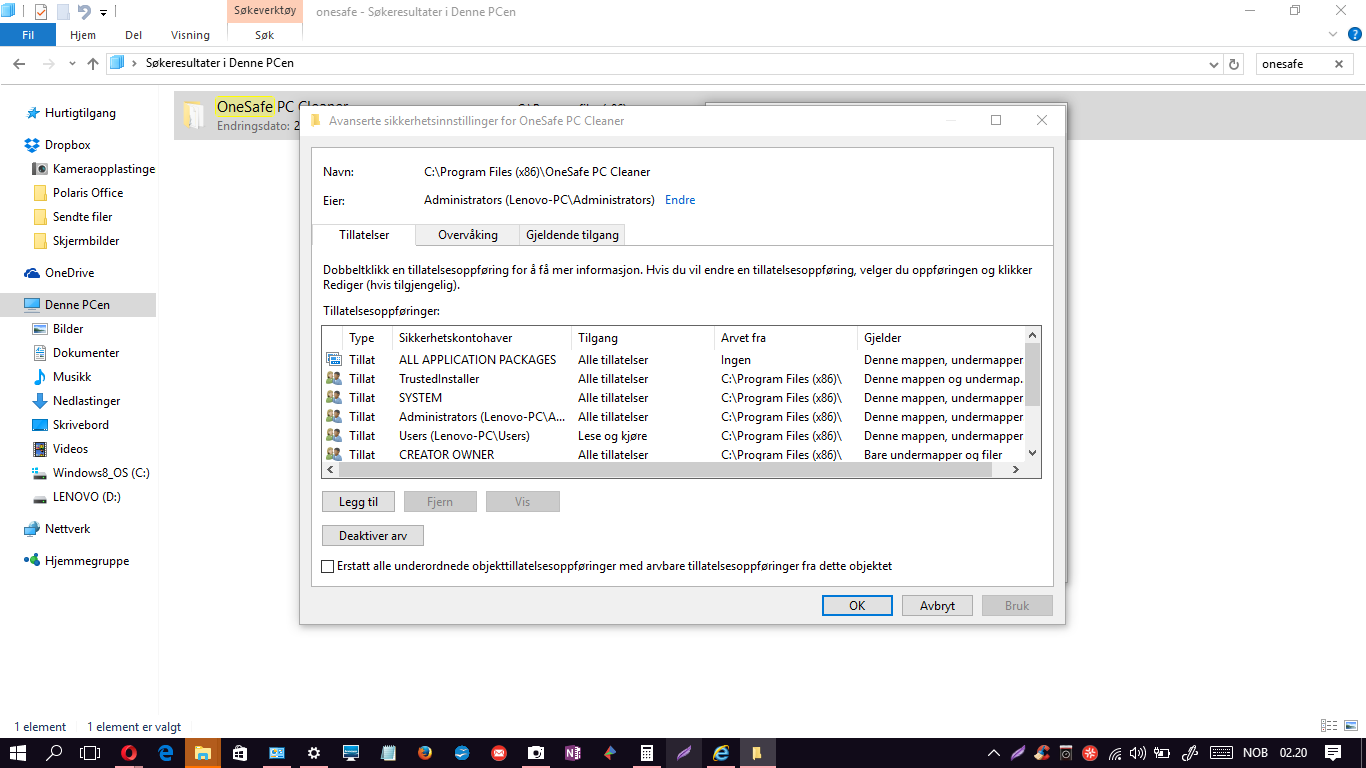
Task: Open Hjemmegruppe in navigation pane
Action: [87, 561]
